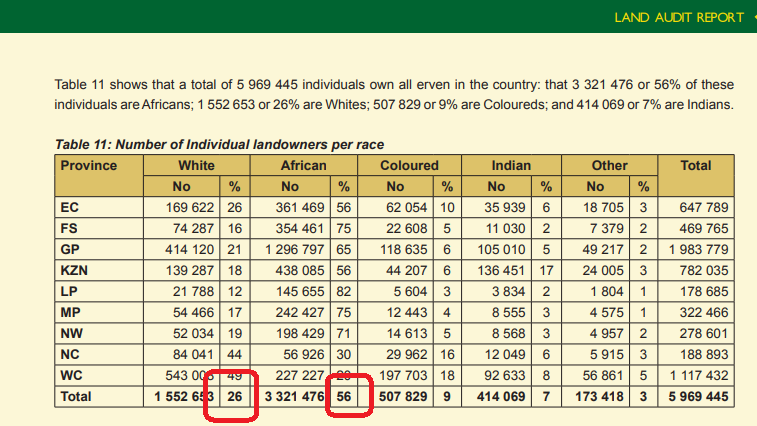Viewport: 757px width, 426px height.
Task: Select the bottom Total row label
Action: pyautogui.click(x=76, y=397)
